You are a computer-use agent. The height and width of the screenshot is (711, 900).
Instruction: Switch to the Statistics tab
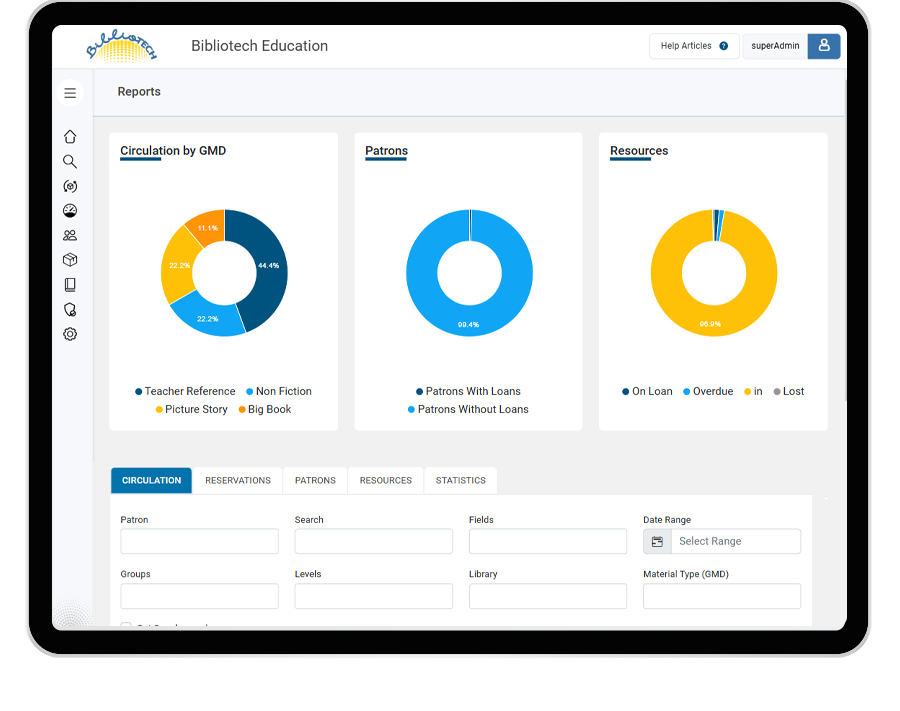(x=460, y=481)
